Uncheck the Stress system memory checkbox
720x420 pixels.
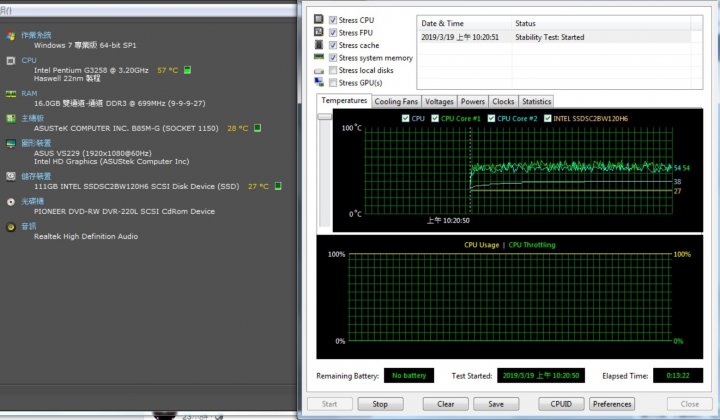333,58
